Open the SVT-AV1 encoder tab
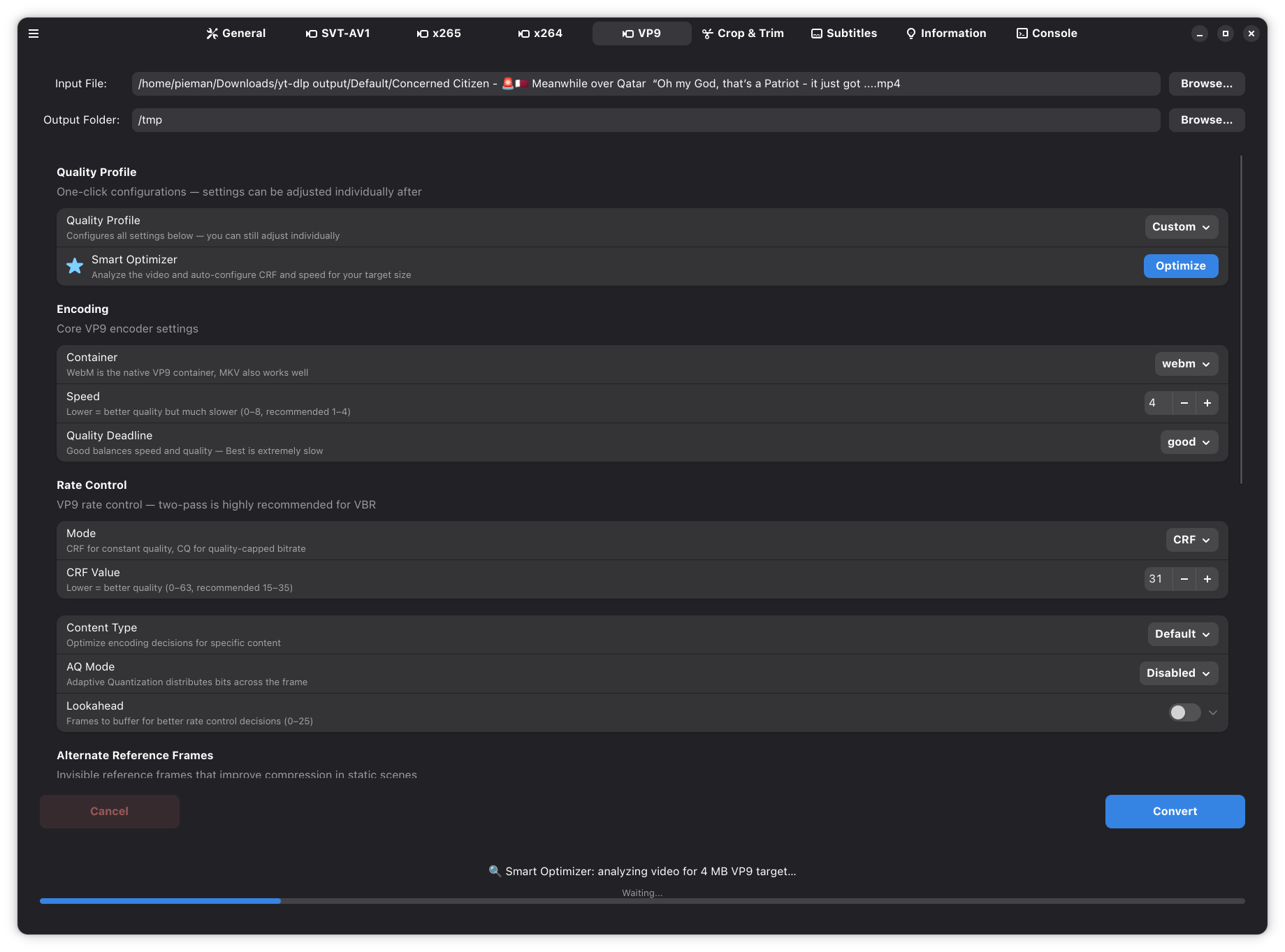Viewport: 1285px width, 952px height. (x=338, y=34)
